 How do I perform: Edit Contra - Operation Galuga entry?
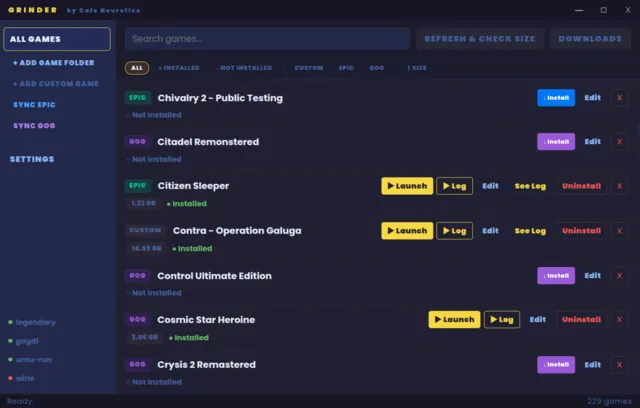point(490,231)
